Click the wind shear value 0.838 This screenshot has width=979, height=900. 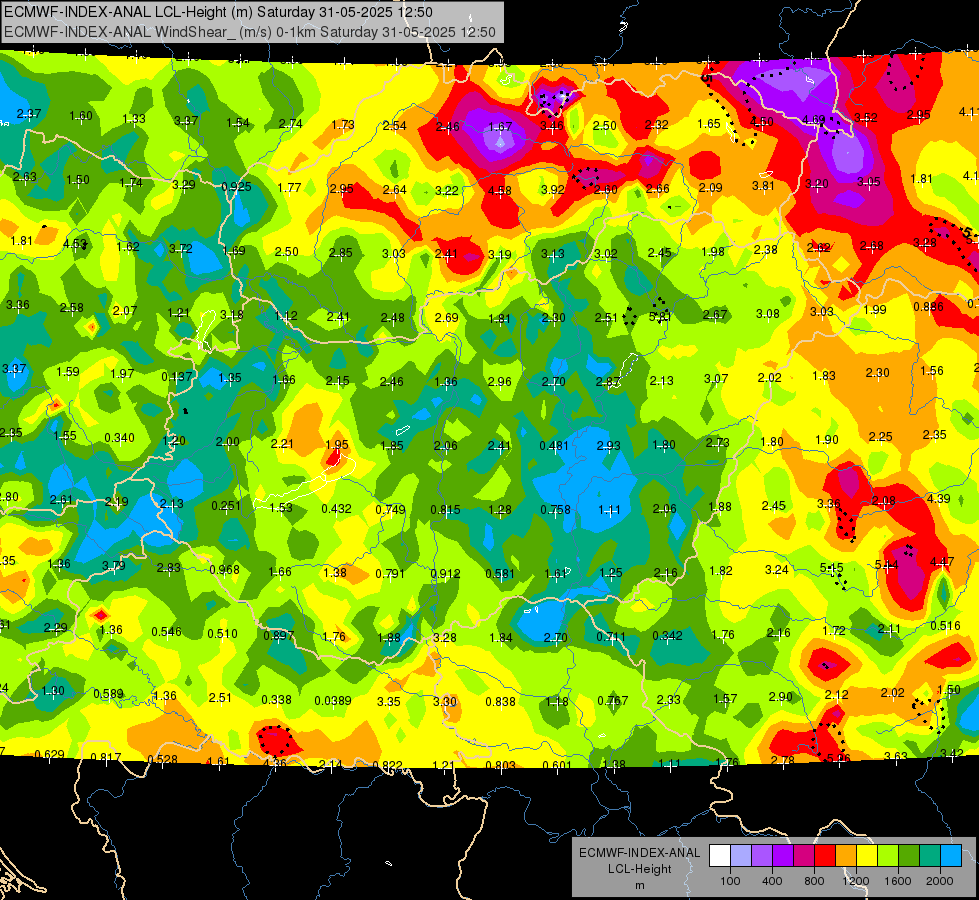pos(501,702)
